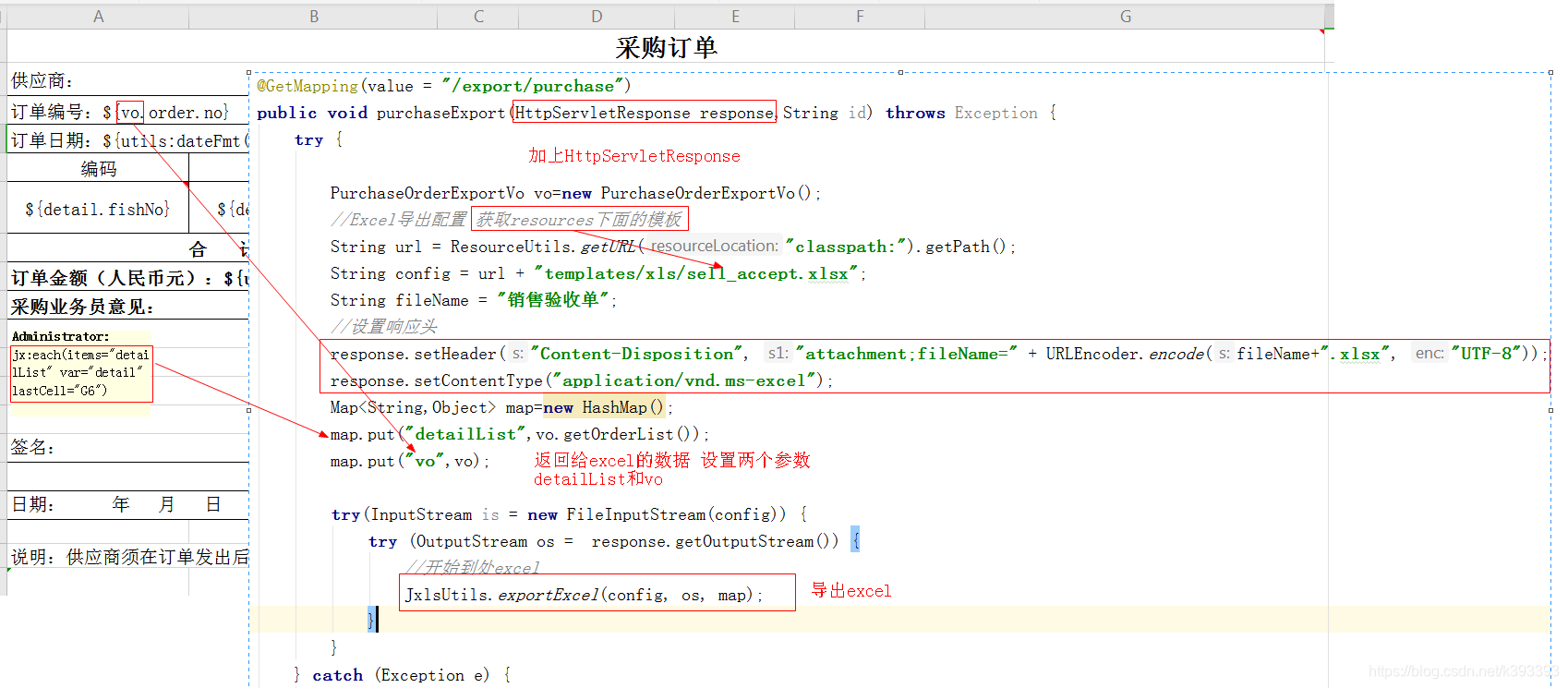The image size is (1568, 688).
Task: Click the new HashMap() code line
Action: coord(501,407)
